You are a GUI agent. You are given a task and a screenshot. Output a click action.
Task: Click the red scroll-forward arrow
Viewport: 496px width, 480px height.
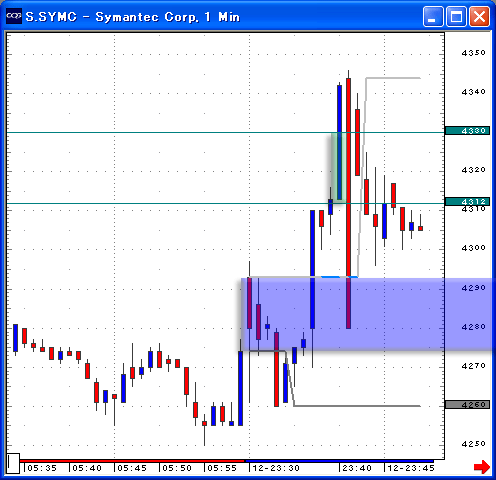pos(482,467)
